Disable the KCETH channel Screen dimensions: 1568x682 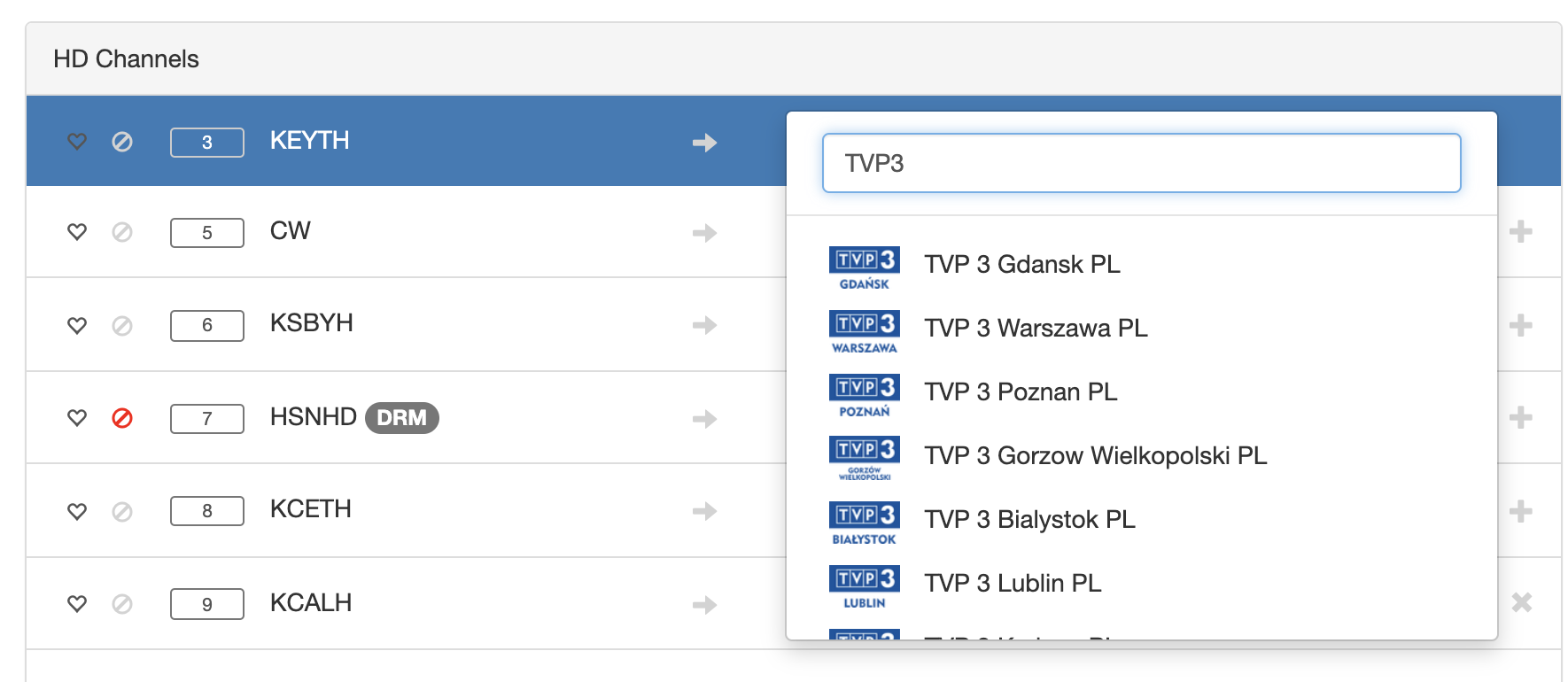(x=122, y=512)
